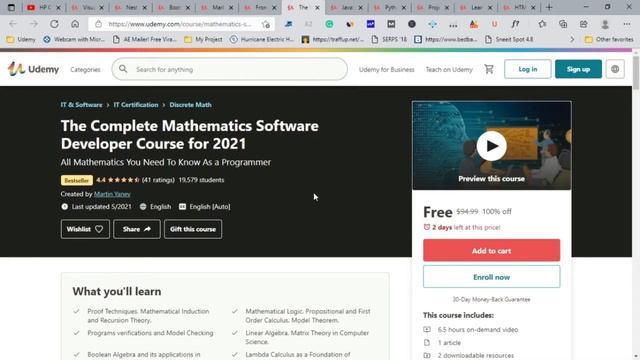Click the f? extension icon
Viewport: 640px width, 360px height.
pos(515,24)
